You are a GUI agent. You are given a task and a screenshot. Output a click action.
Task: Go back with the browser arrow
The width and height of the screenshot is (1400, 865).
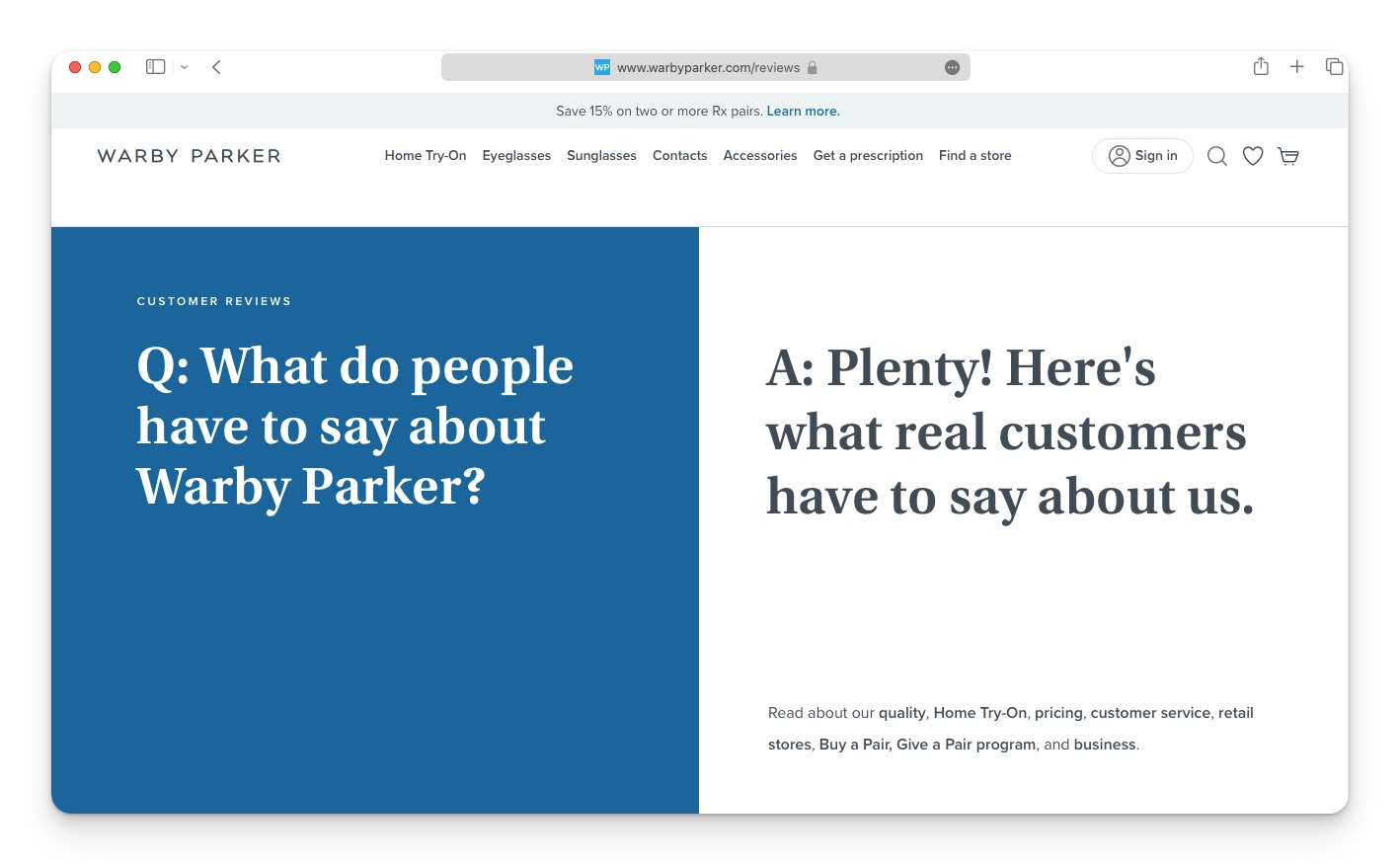point(216,67)
